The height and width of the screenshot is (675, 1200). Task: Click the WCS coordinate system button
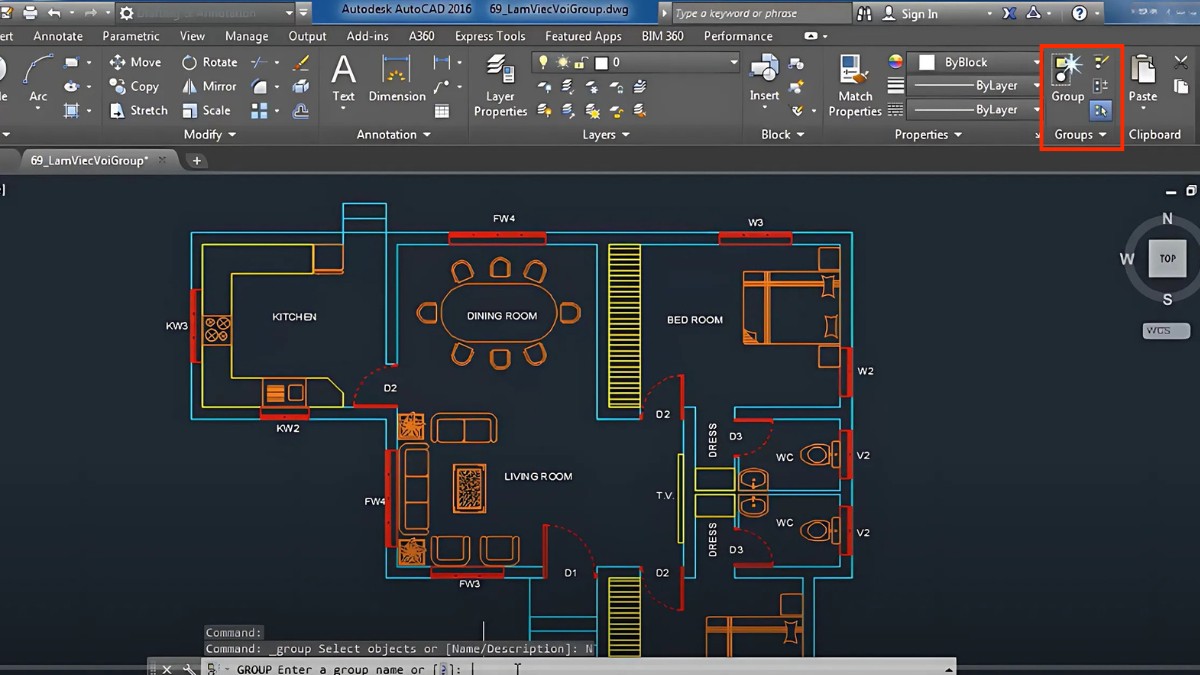(x=1166, y=330)
